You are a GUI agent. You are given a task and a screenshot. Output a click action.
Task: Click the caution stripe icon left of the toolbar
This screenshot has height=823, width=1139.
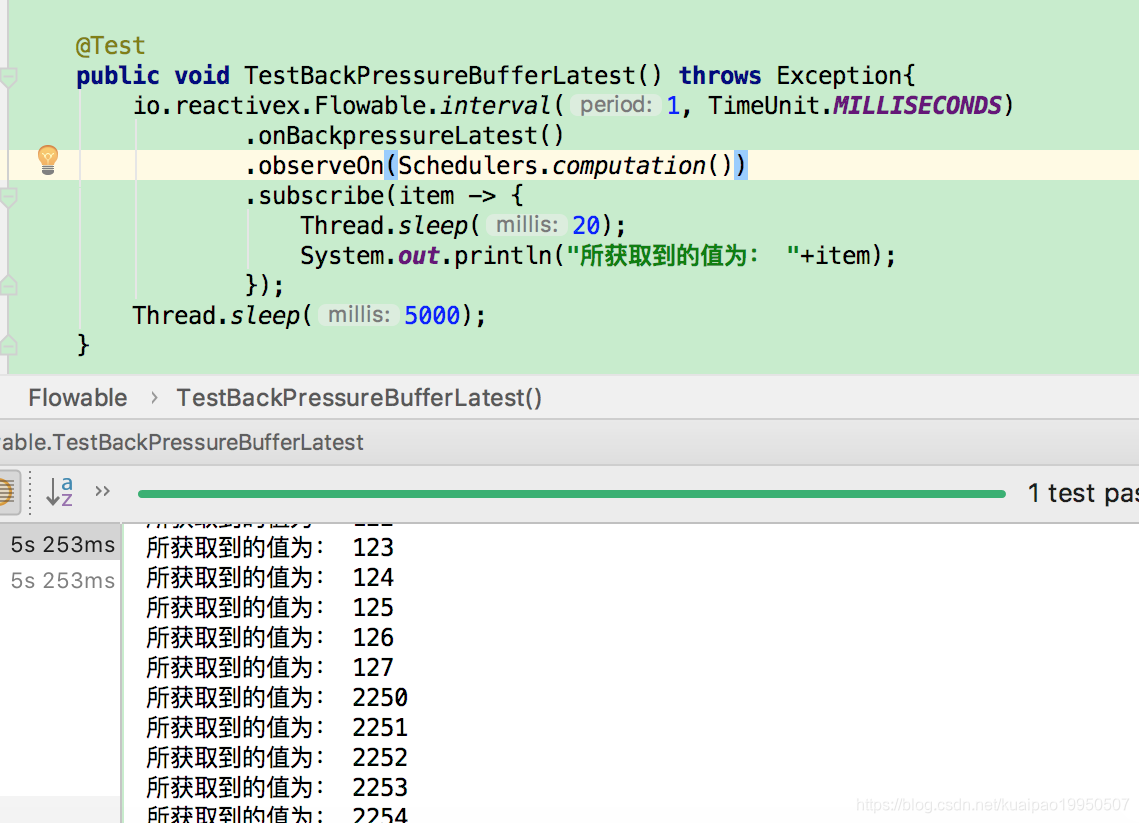click(x=8, y=492)
